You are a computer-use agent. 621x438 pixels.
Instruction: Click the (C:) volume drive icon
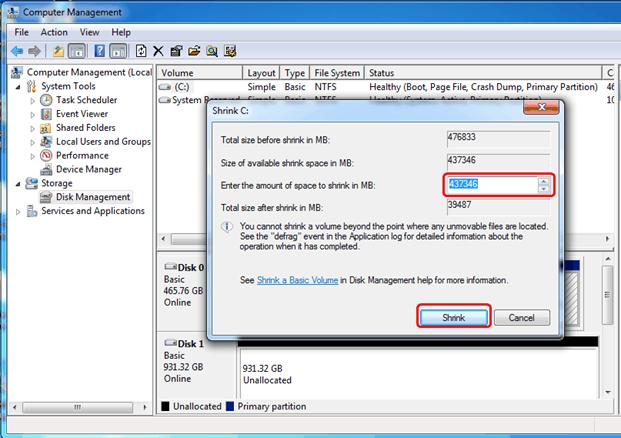165,87
